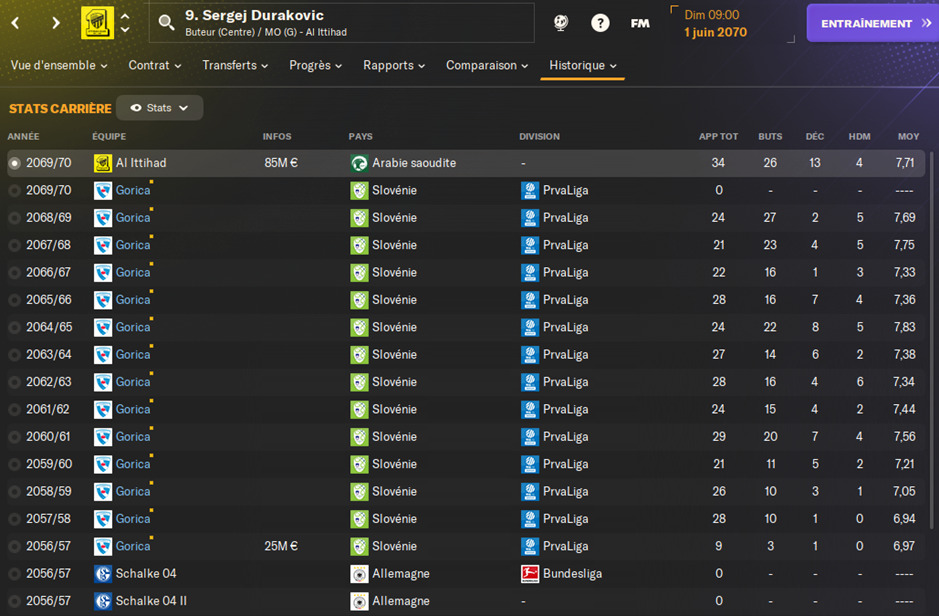
Task: Click the Allemagne flag in Schalke 04 row
Action: (359, 573)
